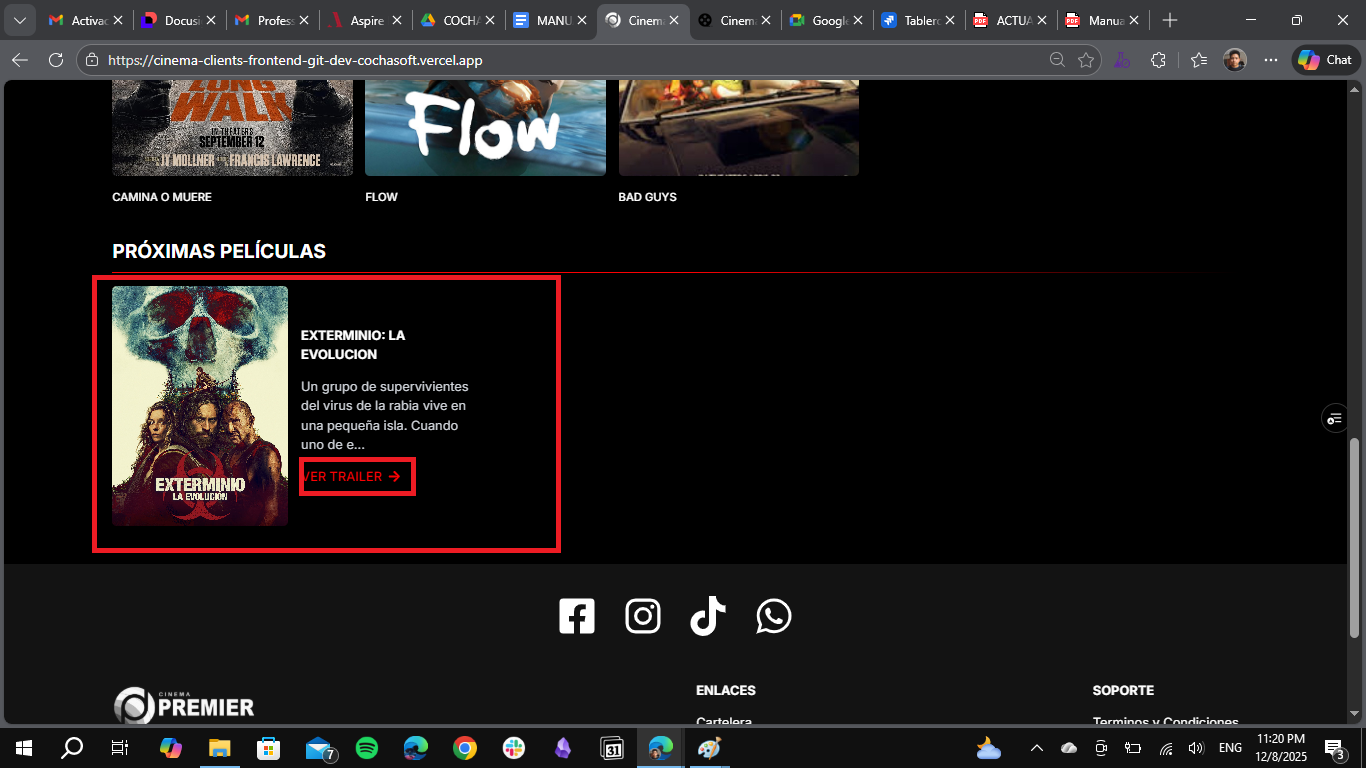Bookmark this page with the star icon
Viewport: 1366px width, 768px height.
1086,59
